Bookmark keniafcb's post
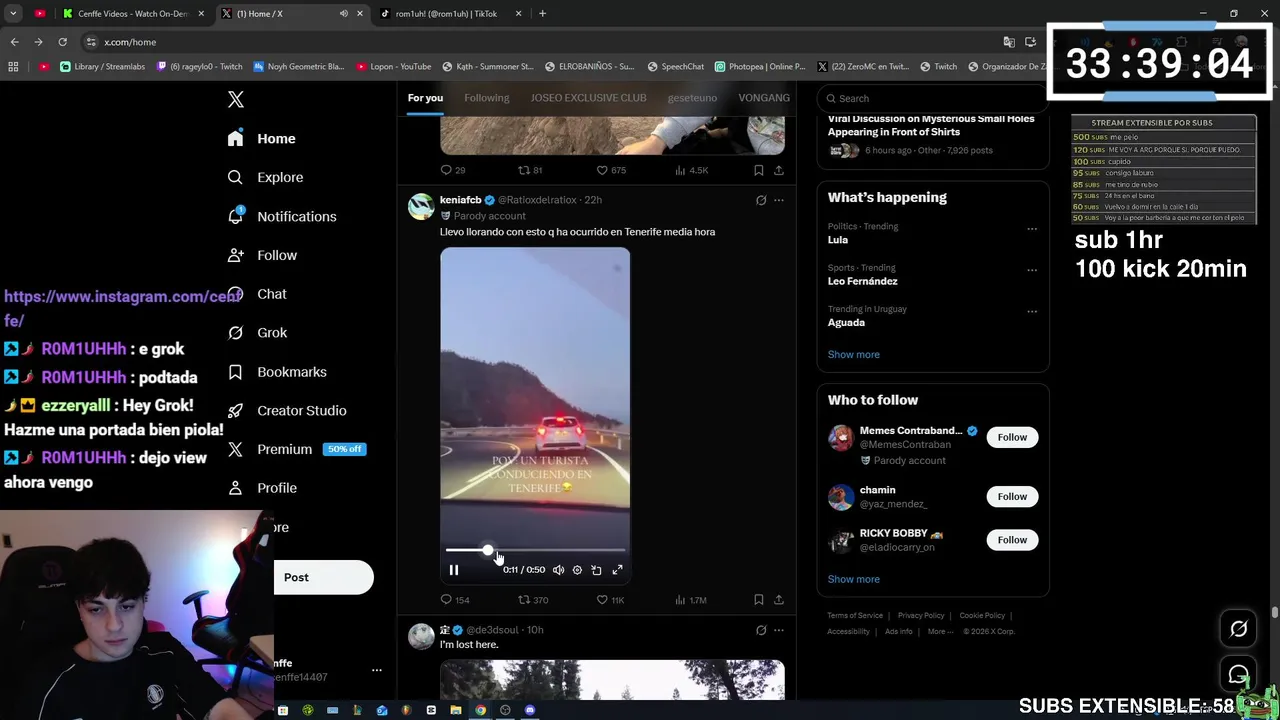 (758, 600)
